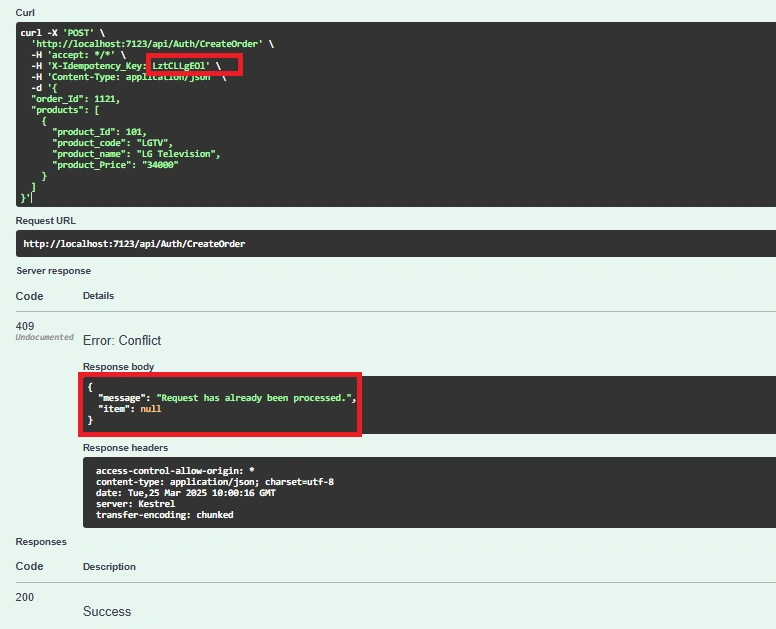Viewport: 776px width, 629px height.
Task: Click the curl command code block
Action: pos(396,114)
